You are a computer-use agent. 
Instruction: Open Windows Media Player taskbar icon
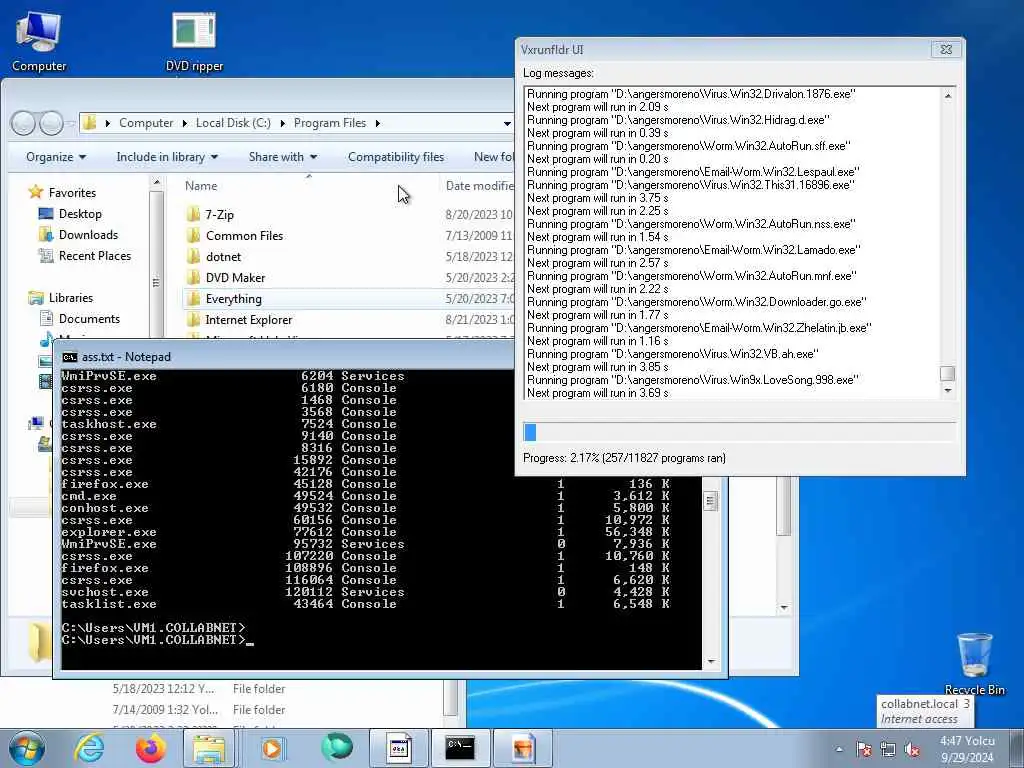coord(272,748)
